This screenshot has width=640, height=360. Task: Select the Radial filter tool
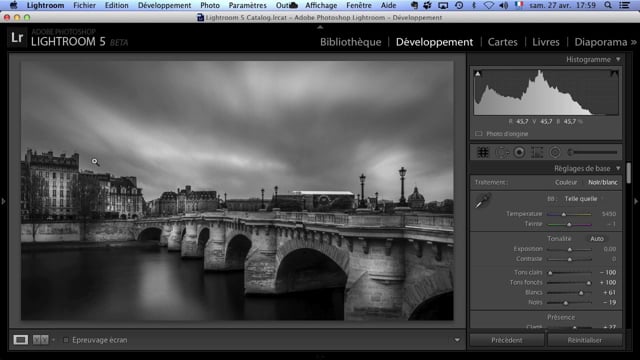point(555,152)
